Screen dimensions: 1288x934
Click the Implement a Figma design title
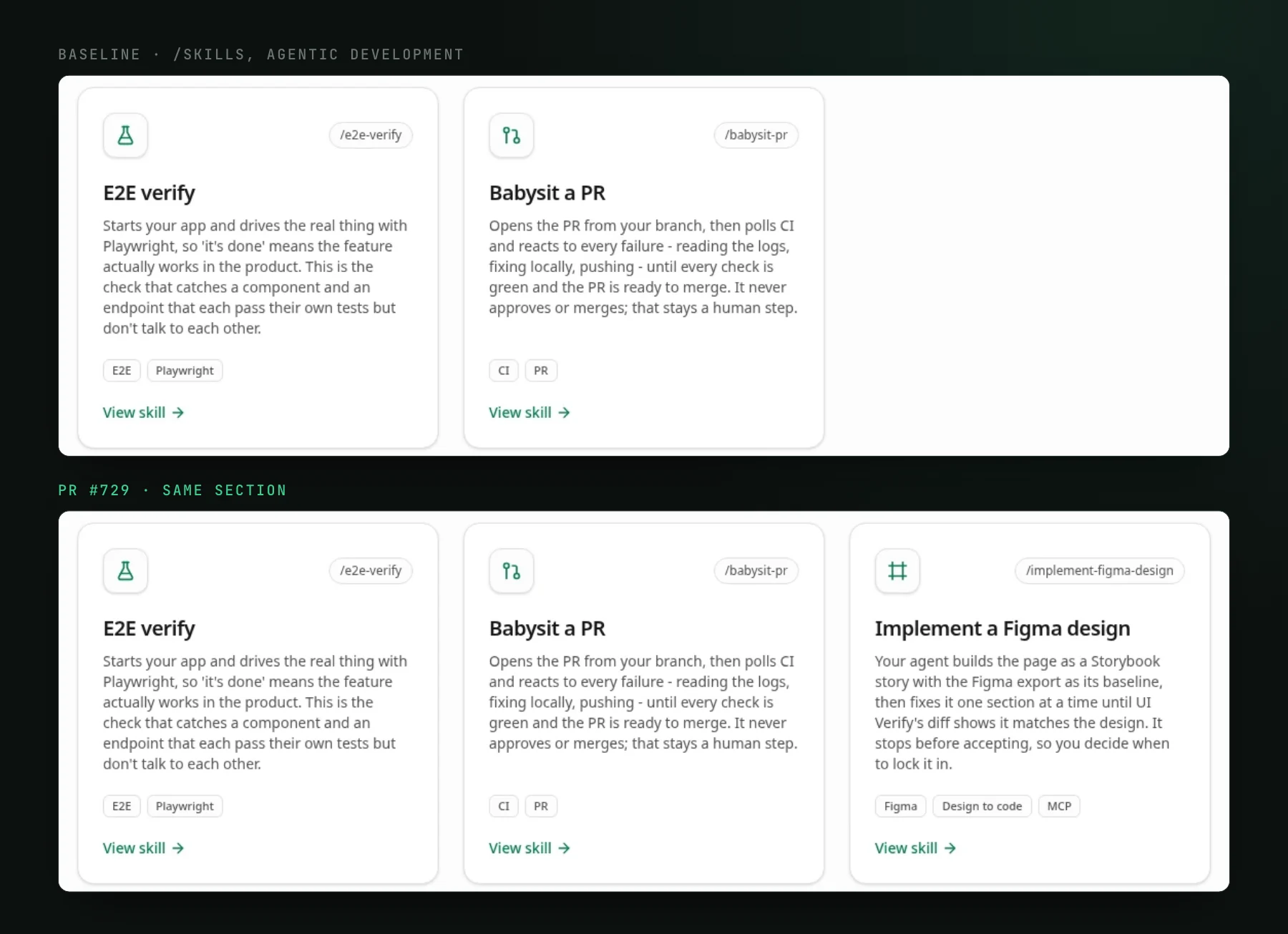1002,629
